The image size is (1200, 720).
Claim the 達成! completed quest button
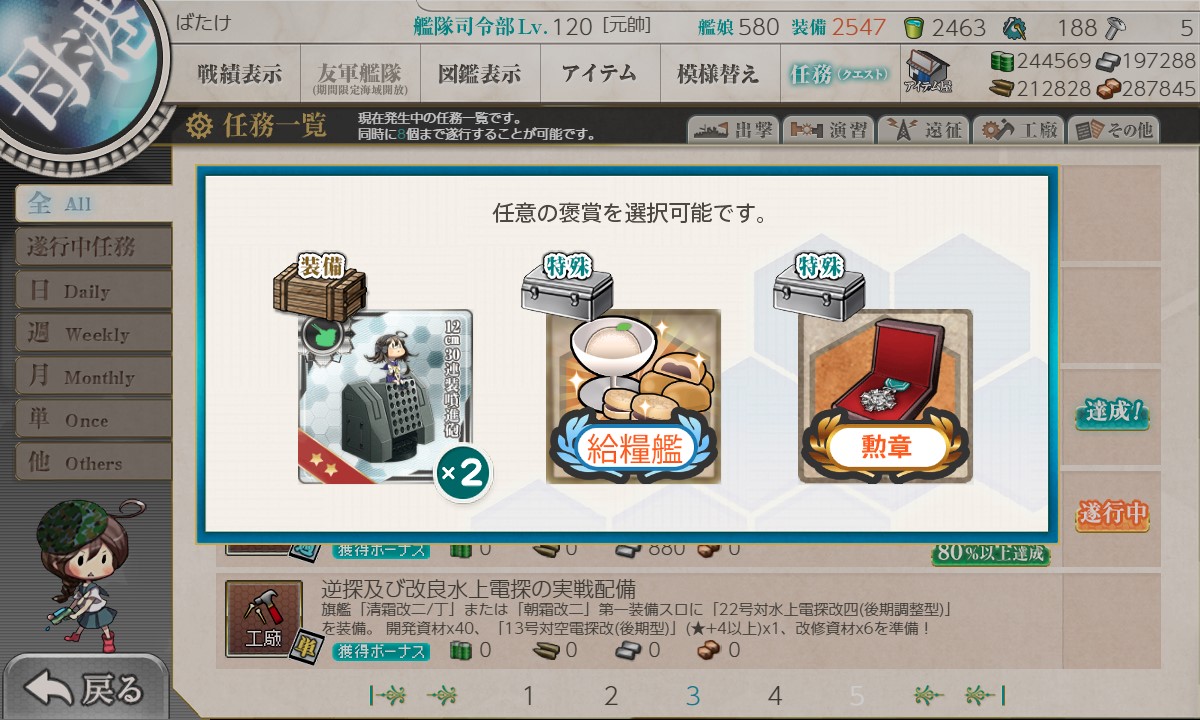[1111, 412]
